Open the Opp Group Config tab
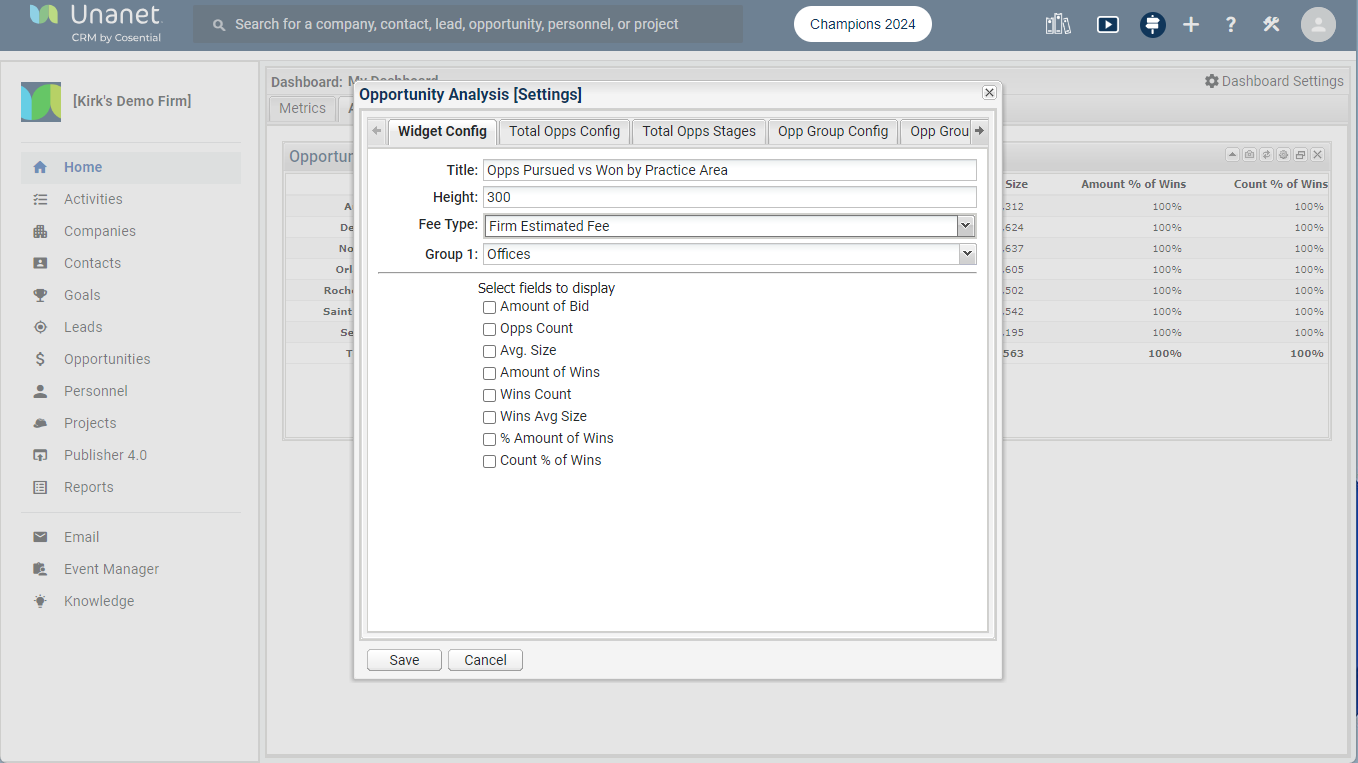The height and width of the screenshot is (763, 1358). click(832, 131)
